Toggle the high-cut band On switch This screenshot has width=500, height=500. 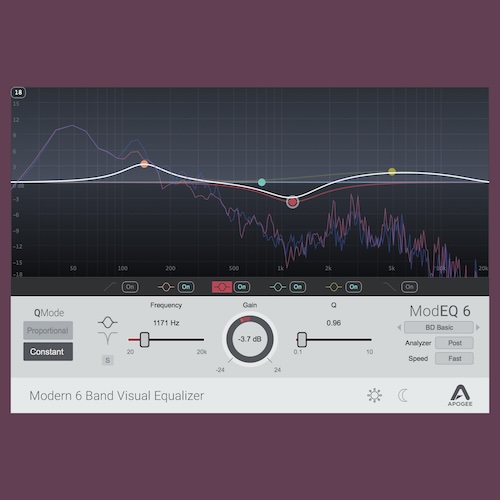[409, 287]
